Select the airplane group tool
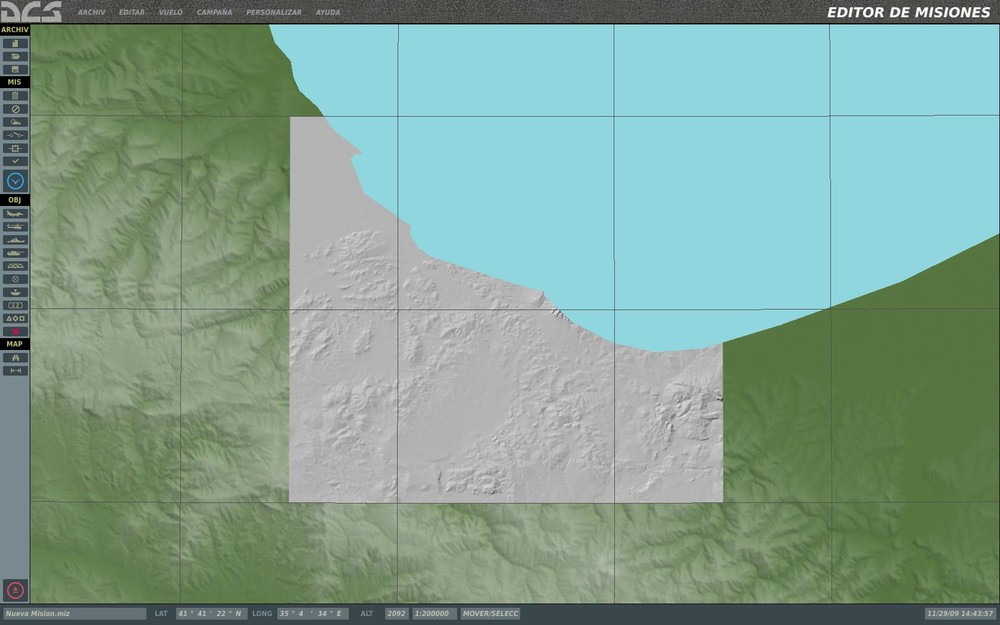This screenshot has height=625, width=1000. (x=15, y=214)
